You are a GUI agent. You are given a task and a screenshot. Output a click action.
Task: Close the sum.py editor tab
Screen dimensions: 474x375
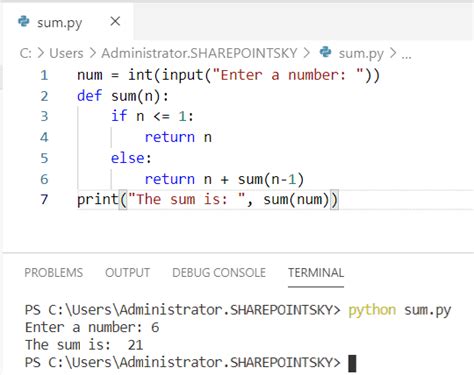coord(115,22)
